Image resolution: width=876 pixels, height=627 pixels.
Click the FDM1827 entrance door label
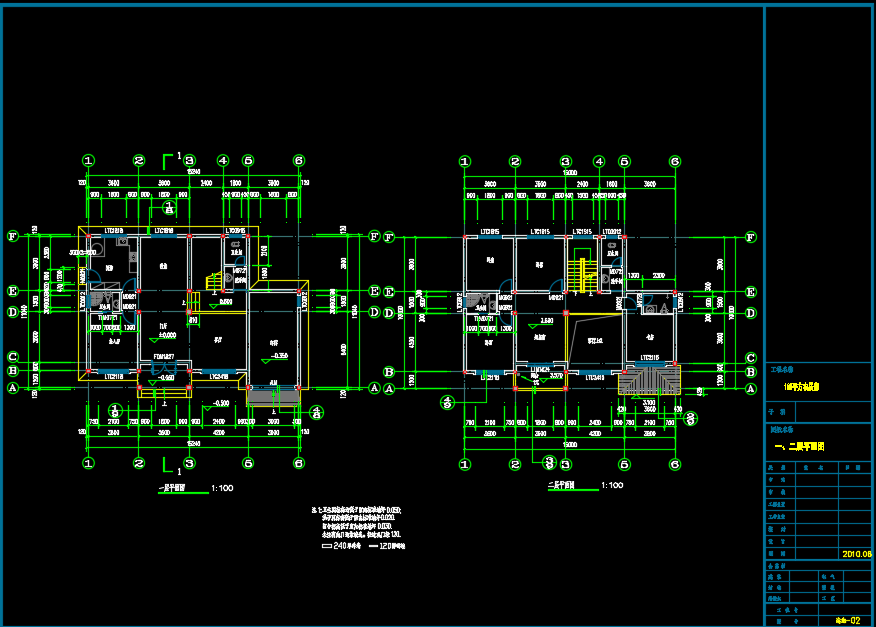click(x=164, y=357)
